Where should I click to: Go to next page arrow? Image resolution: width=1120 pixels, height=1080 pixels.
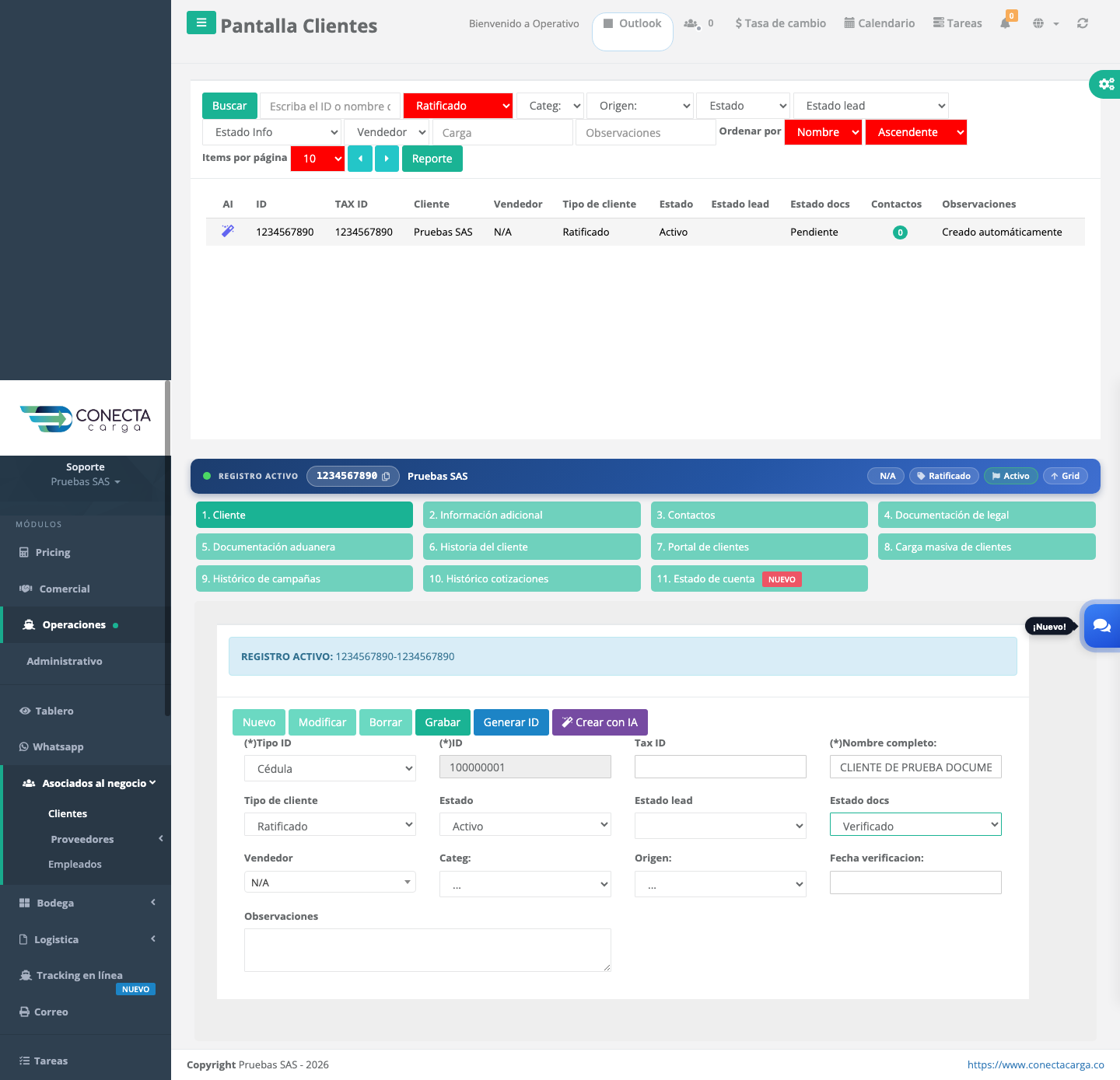coord(387,159)
